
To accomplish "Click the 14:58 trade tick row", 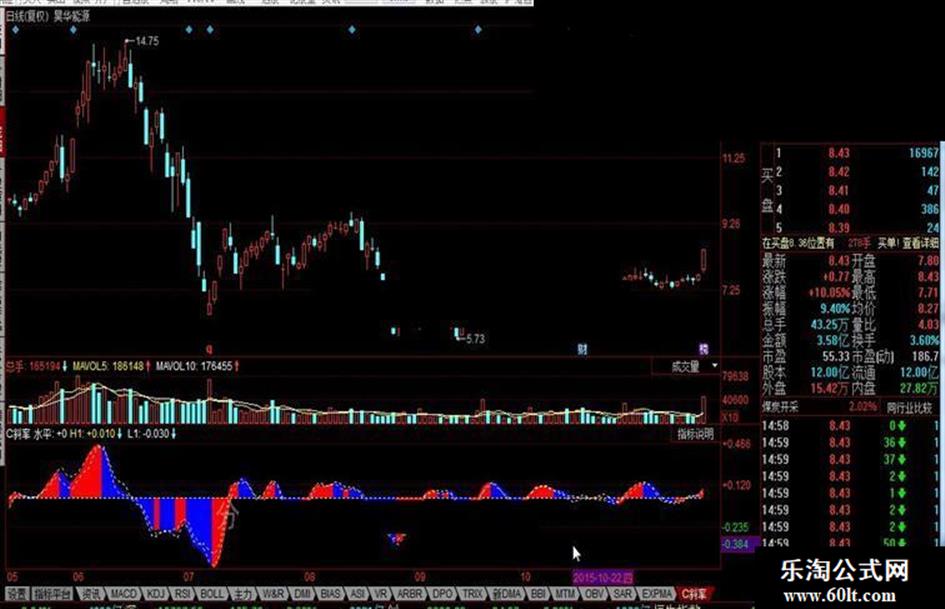I will point(850,426).
